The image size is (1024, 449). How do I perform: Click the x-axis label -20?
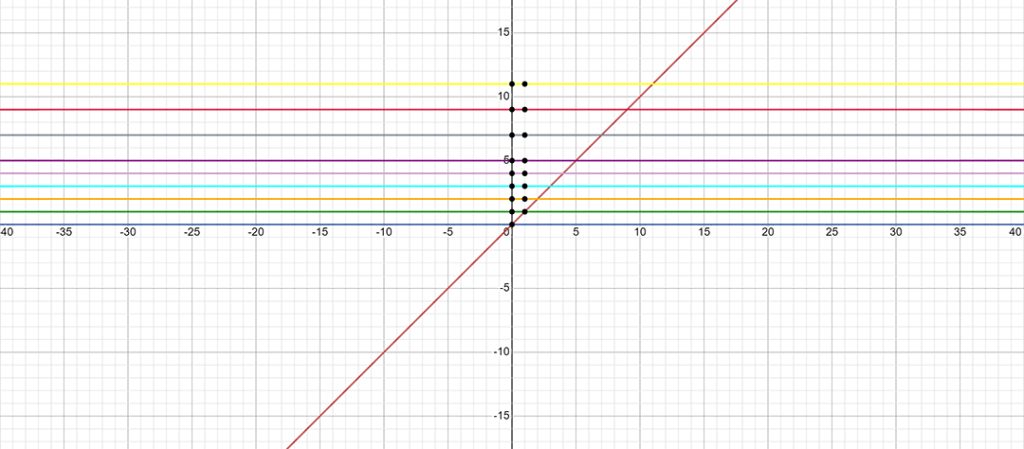pyautogui.click(x=255, y=232)
